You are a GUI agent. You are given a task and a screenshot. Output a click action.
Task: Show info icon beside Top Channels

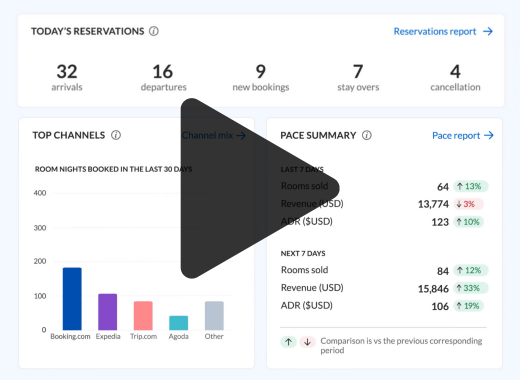(116, 135)
